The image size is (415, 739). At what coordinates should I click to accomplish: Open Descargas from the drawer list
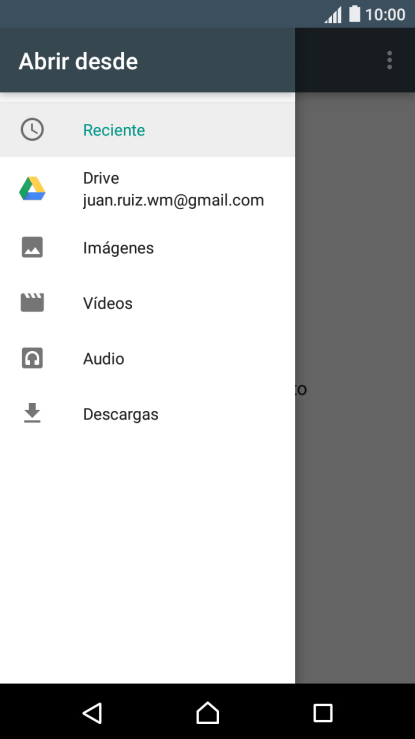pyautogui.click(x=147, y=414)
